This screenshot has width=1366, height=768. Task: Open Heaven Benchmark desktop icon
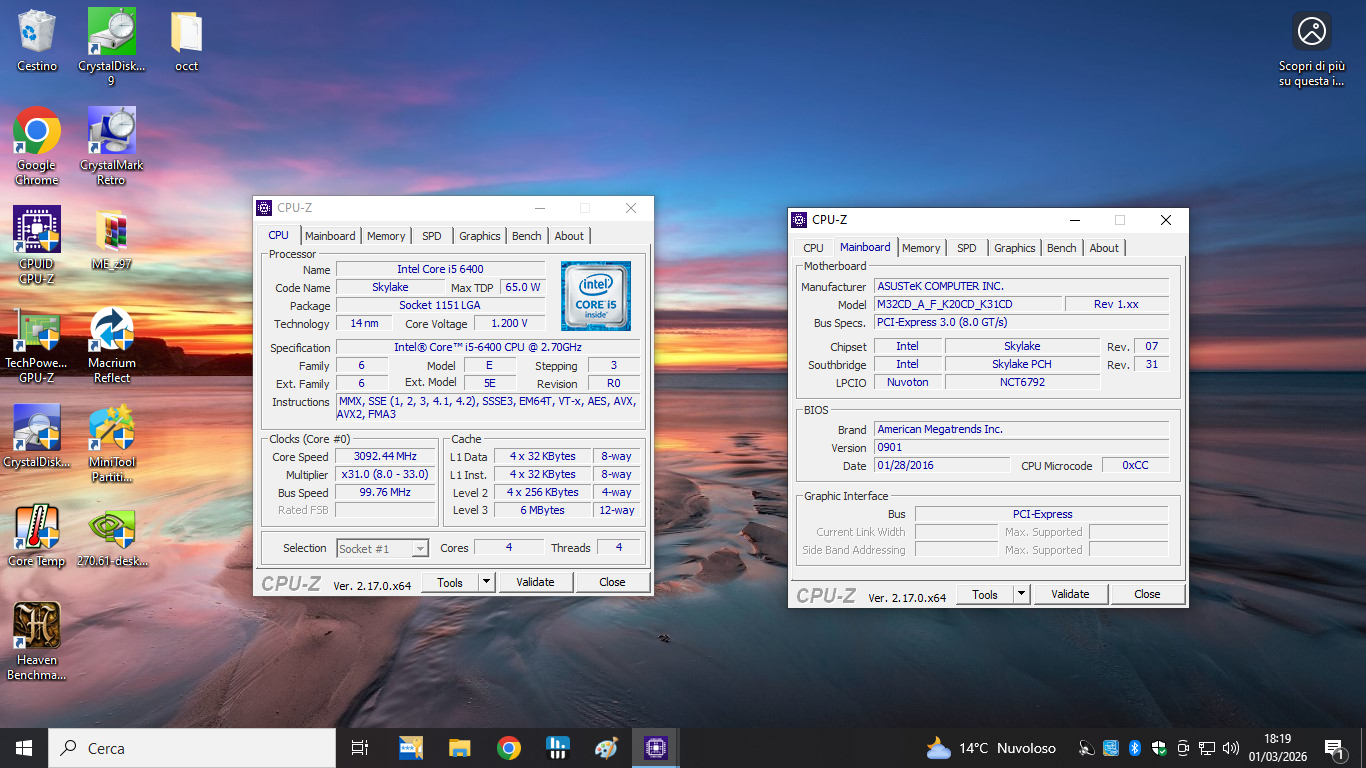pyautogui.click(x=37, y=641)
